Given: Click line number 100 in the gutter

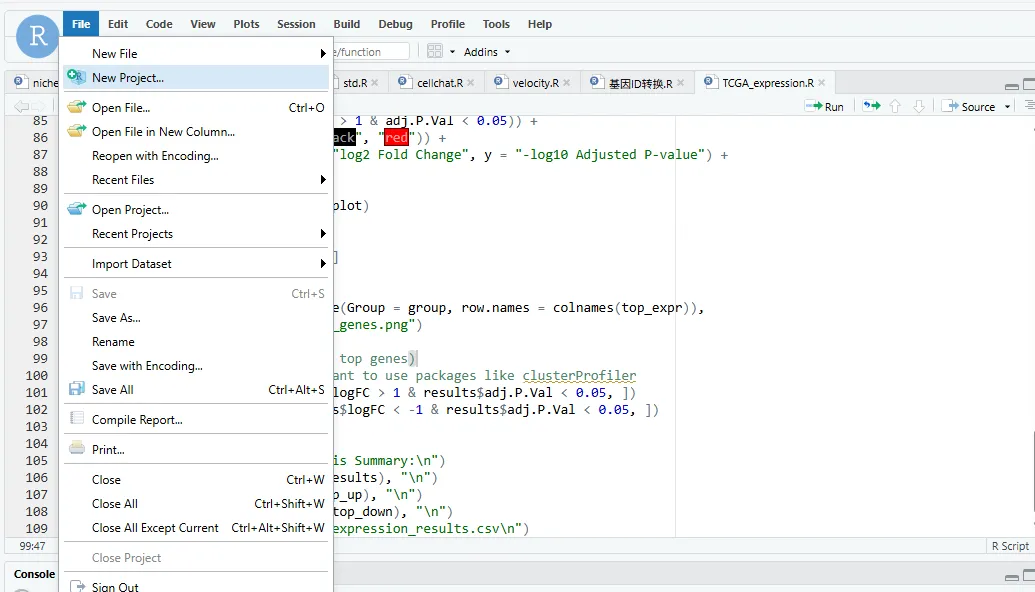Looking at the screenshot, I should (36, 376).
